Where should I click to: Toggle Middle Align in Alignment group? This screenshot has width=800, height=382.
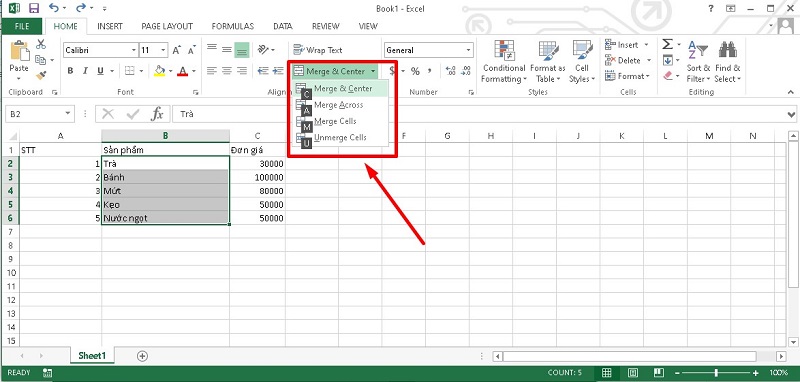pyautogui.click(x=227, y=49)
